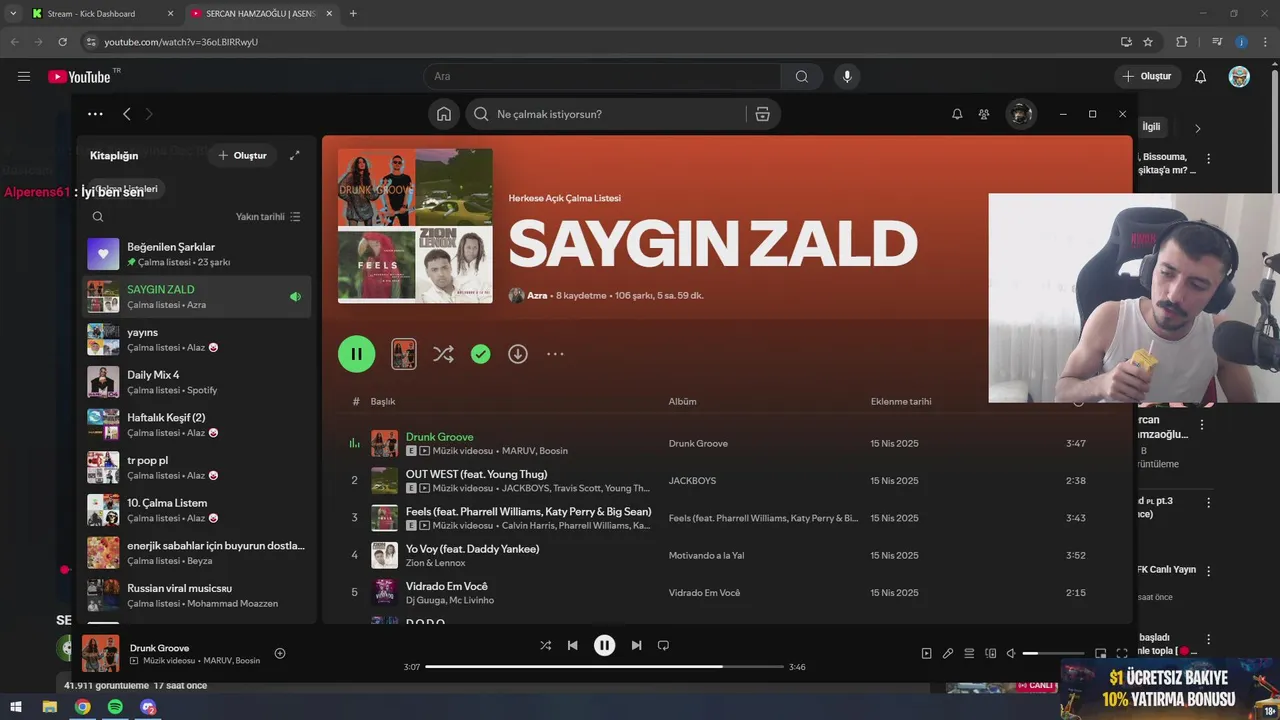Open tr pop pl playlist
The width and height of the screenshot is (1280, 720).
point(196,467)
